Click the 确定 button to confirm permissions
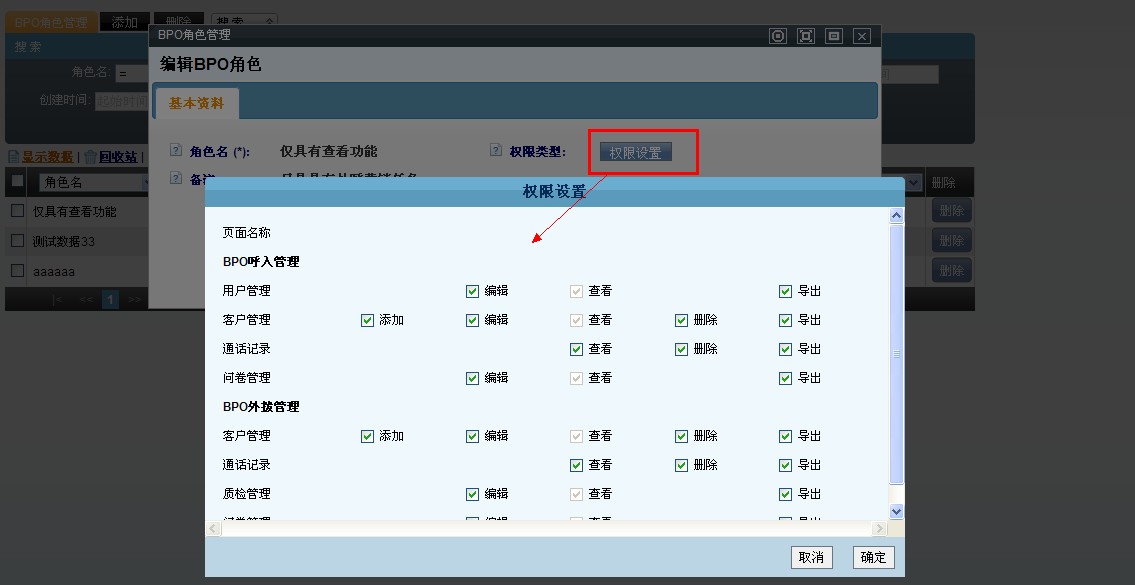 (873, 557)
